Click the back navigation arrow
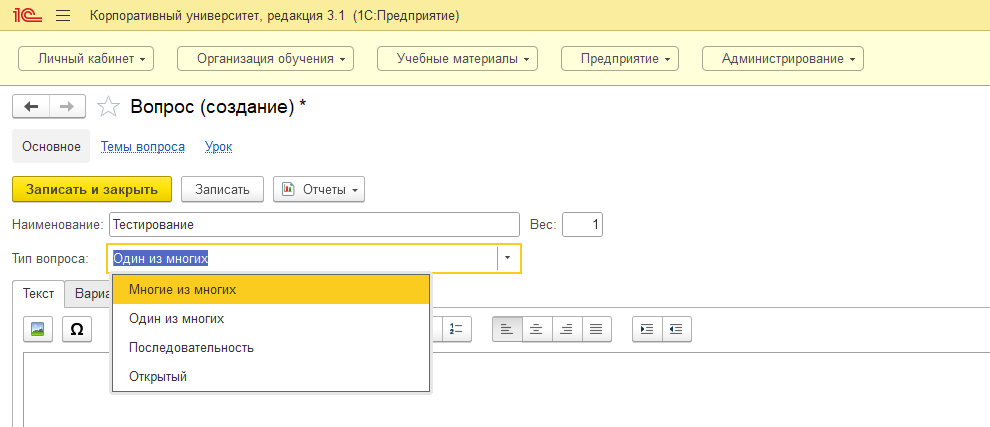 tap(31, 107)
